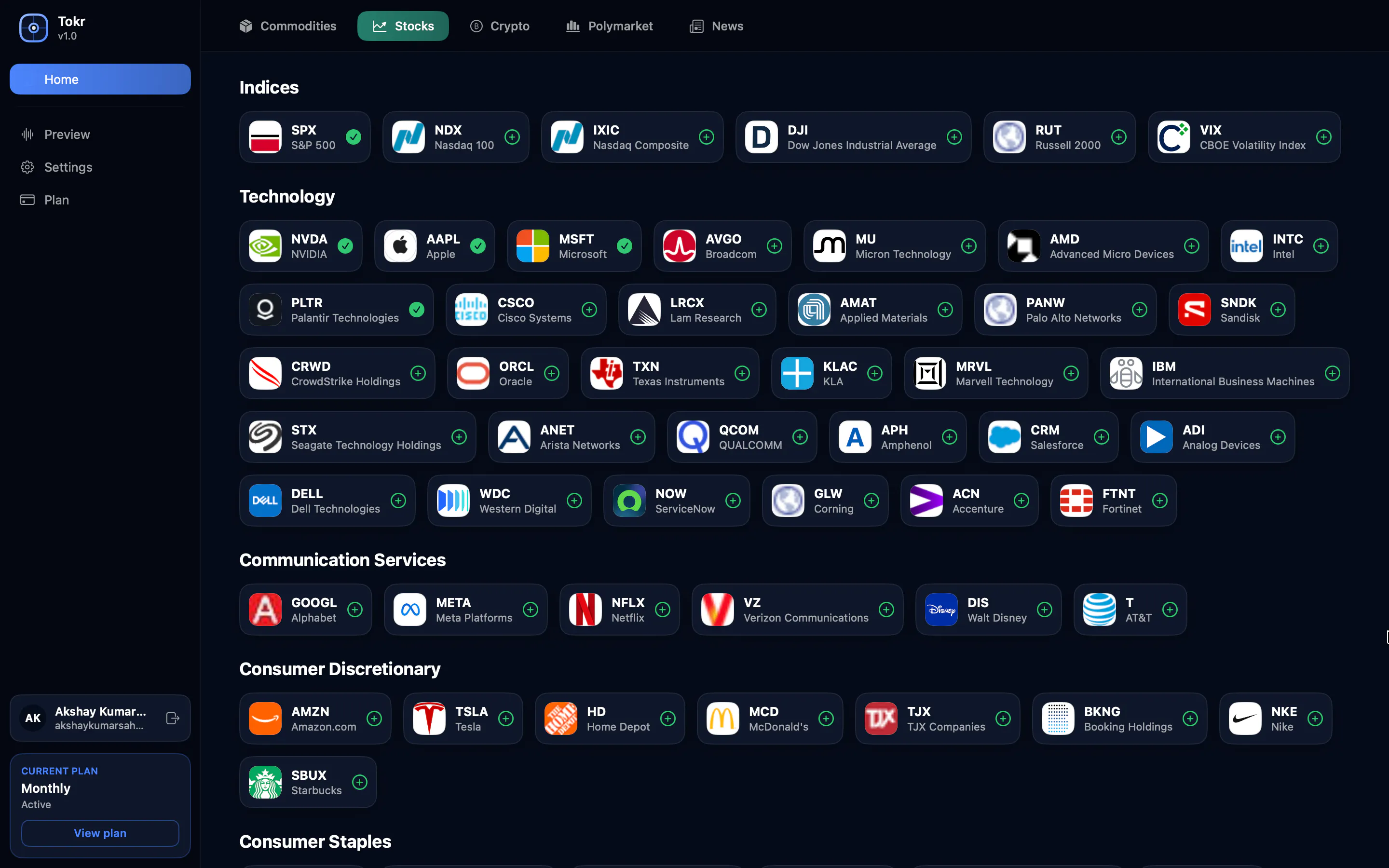1389x868 pixels.
Task: Uncheck the MSFT Microsoft checkmark
Action: coord(625,246)
